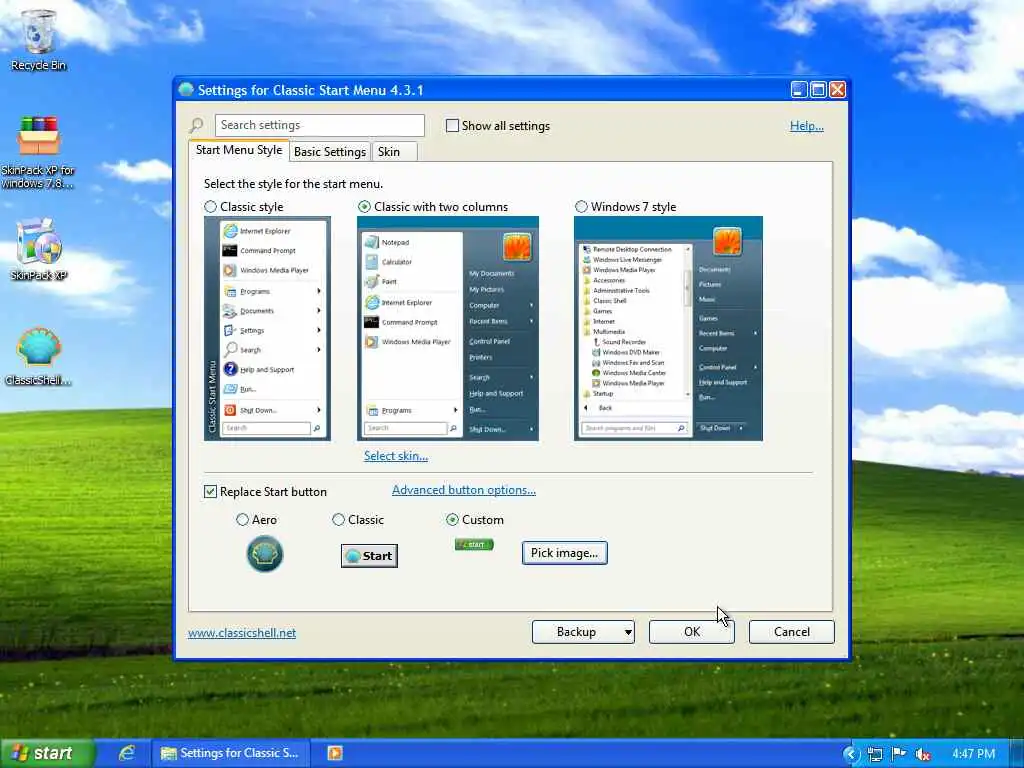Screen dimensions: 1024x768
Task: Select the Windows 7 style radio button
Action: (x=581, y=206)
